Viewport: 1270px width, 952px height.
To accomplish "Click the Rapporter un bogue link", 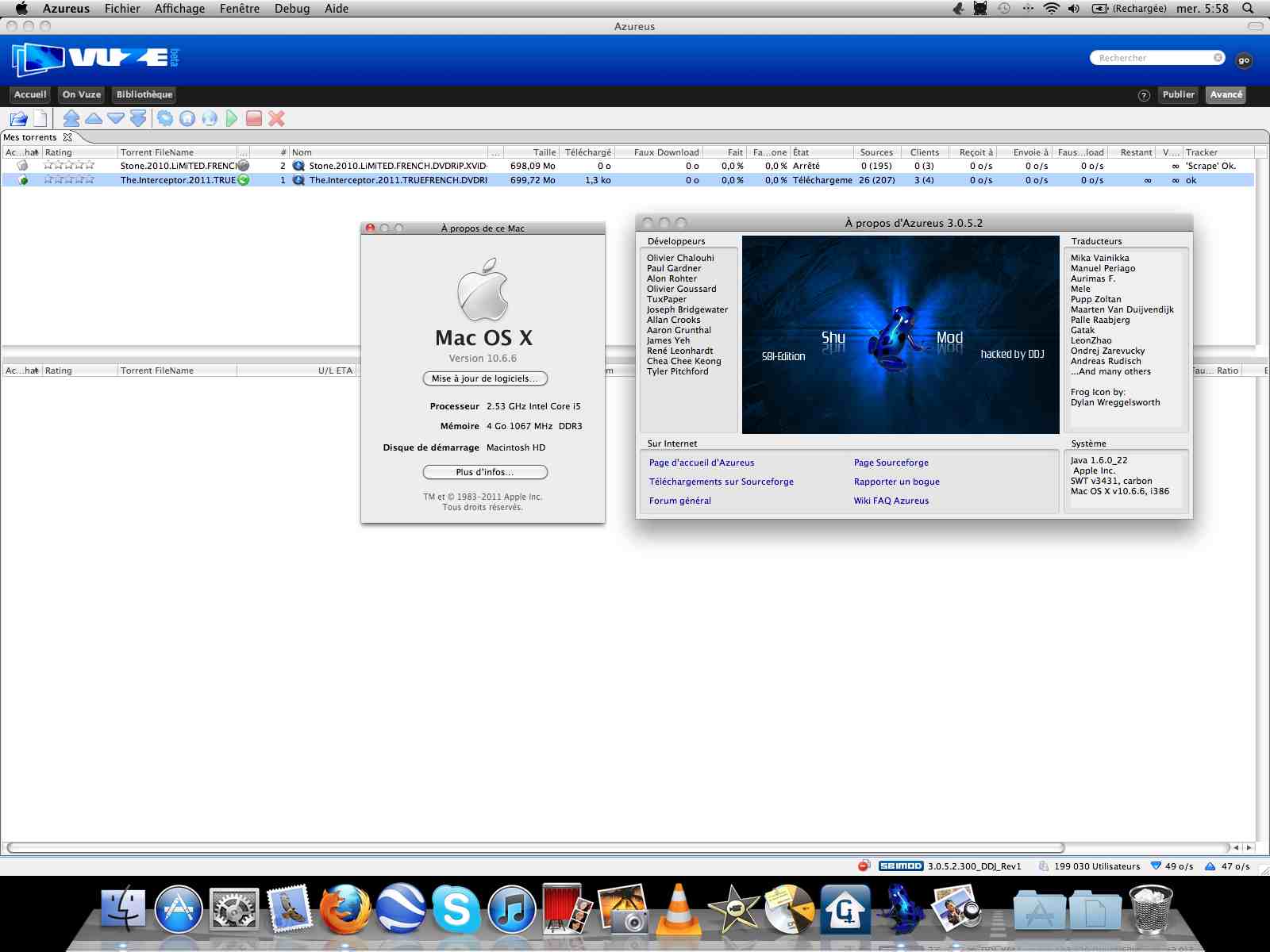I will 897,482.
